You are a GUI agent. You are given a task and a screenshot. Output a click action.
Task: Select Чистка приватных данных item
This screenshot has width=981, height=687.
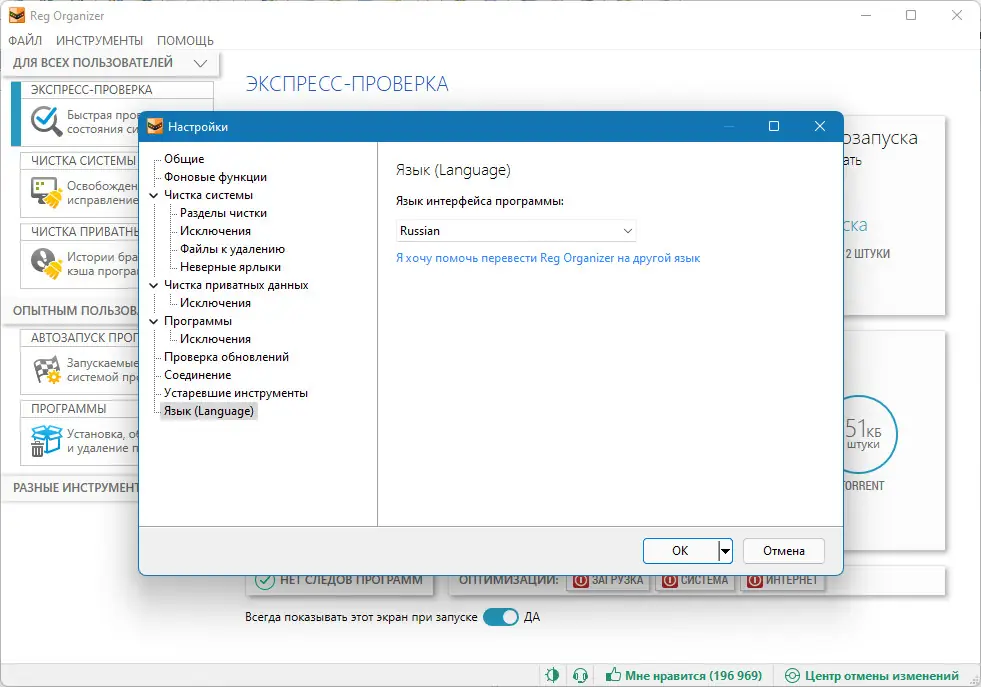tap(236, 285)
